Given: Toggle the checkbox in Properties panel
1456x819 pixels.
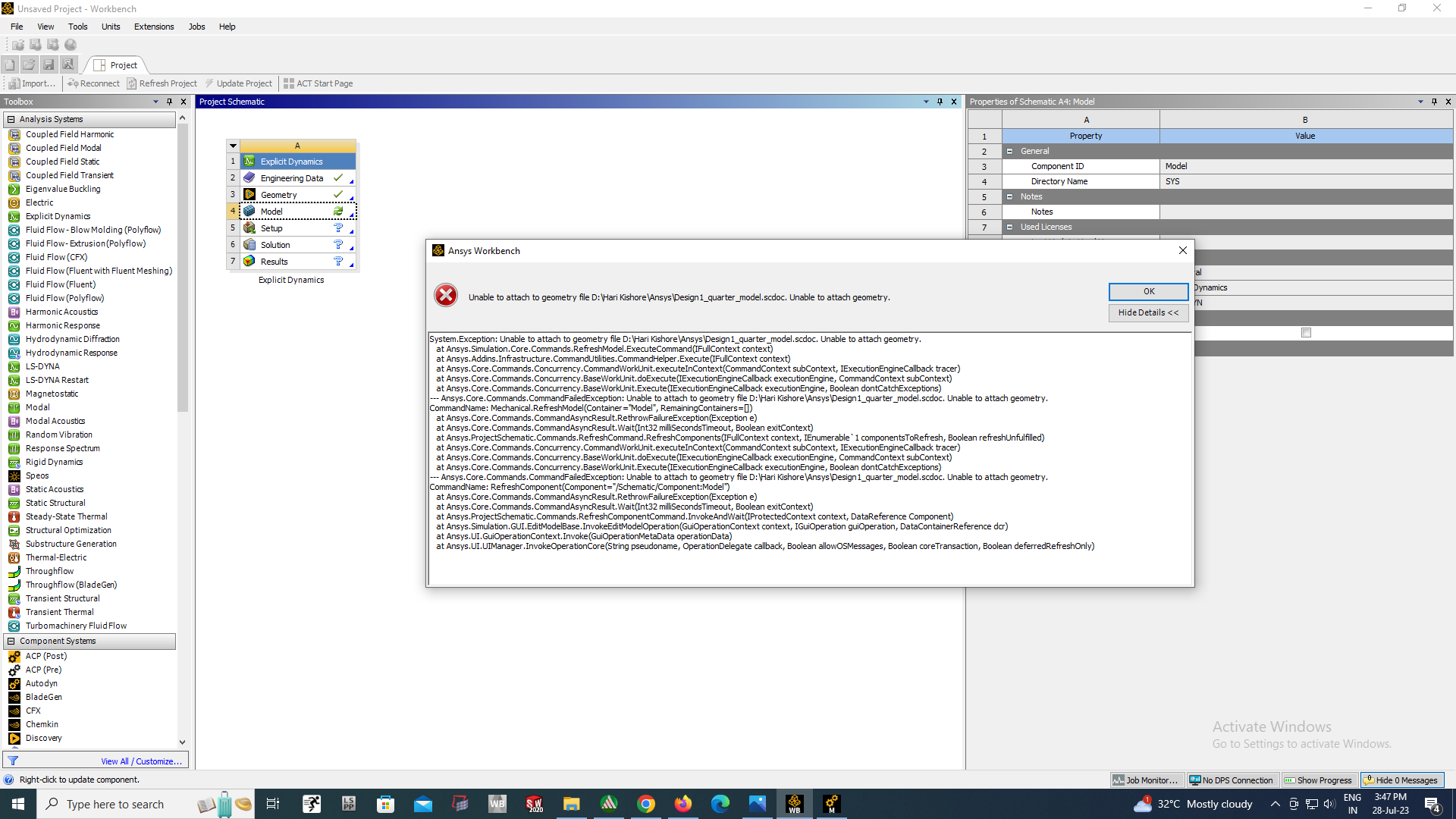Looking at the screenshot, I should click(1306, 333).
